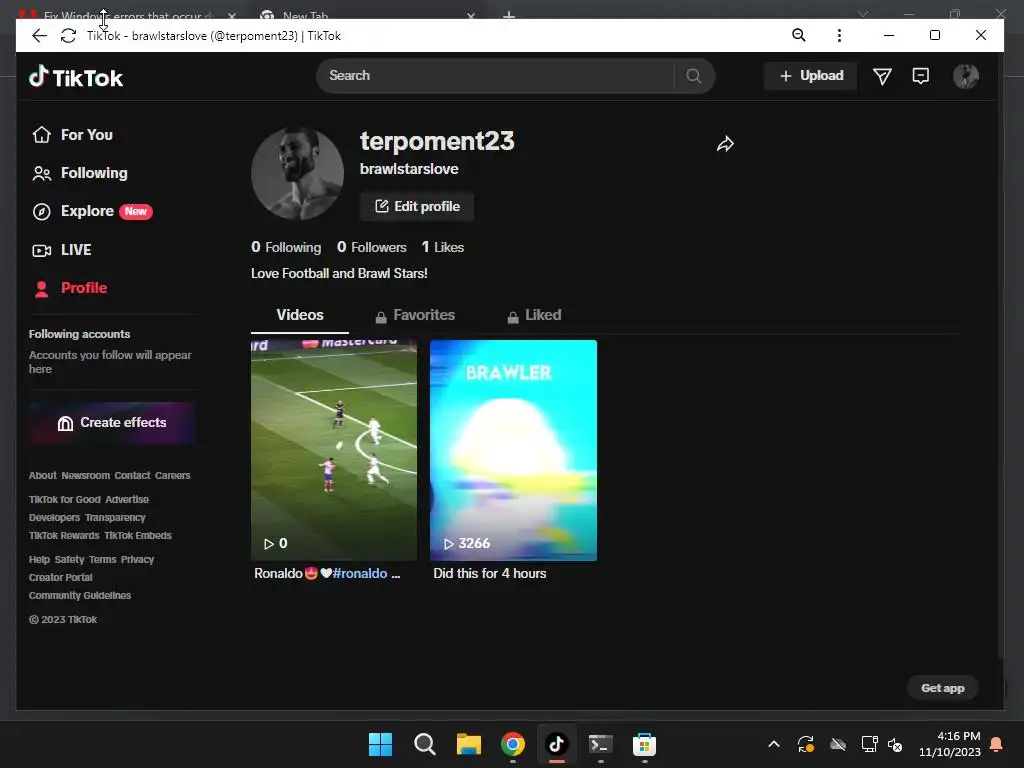Image resolution: width=1024 pixels, height=768 pixels.
Task: Open the Ronaldo football video thumbnail
Action: 334,450
